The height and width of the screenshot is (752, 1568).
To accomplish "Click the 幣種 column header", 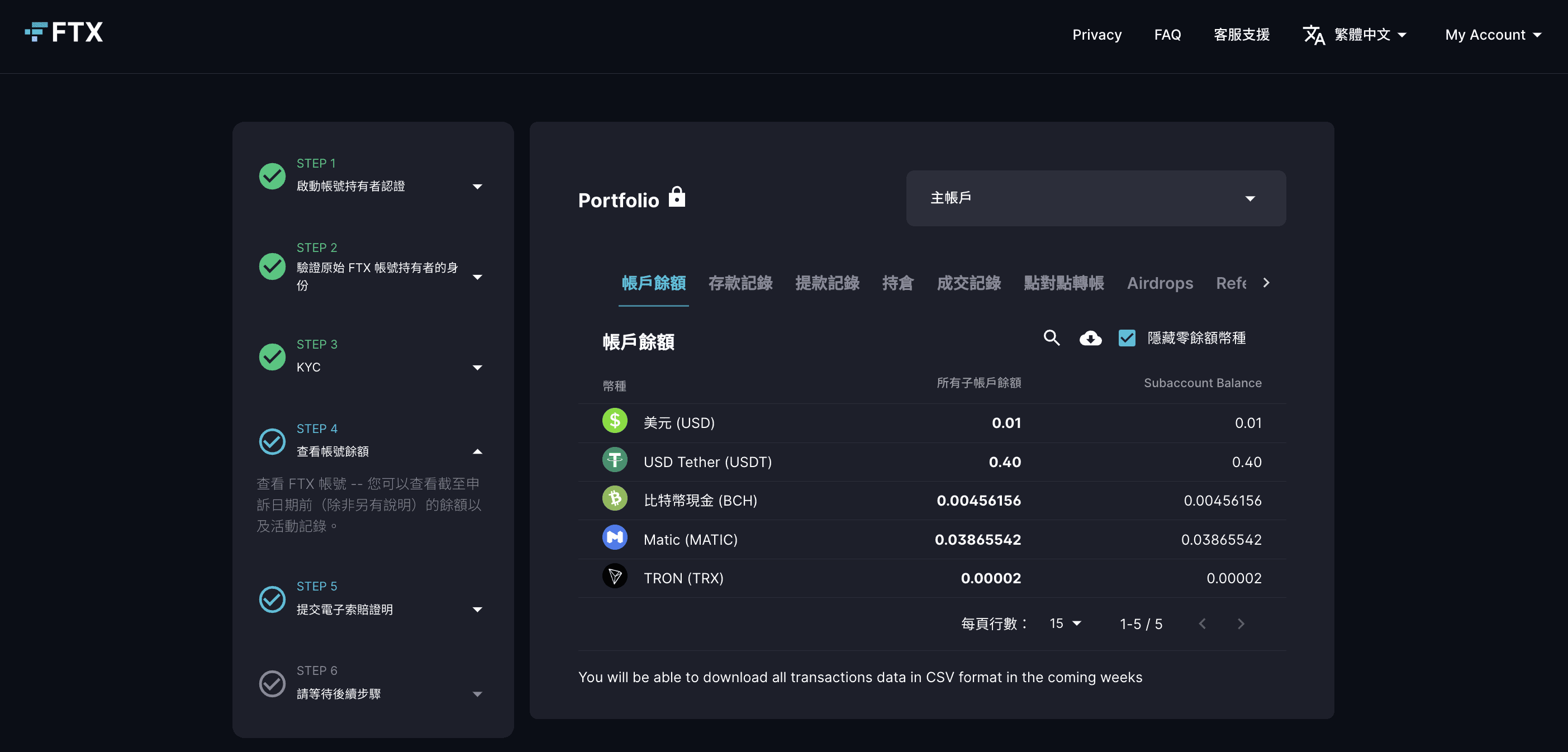I will tap(614, 385).
